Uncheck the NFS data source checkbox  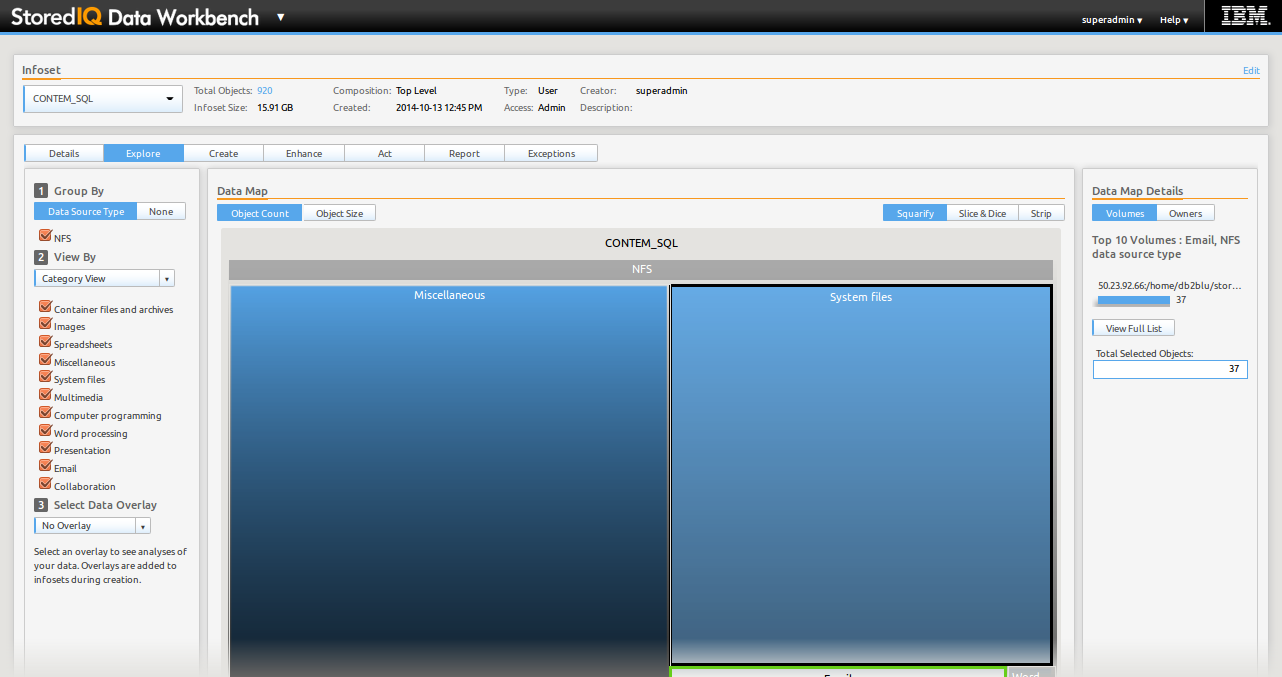coord(44,236)
